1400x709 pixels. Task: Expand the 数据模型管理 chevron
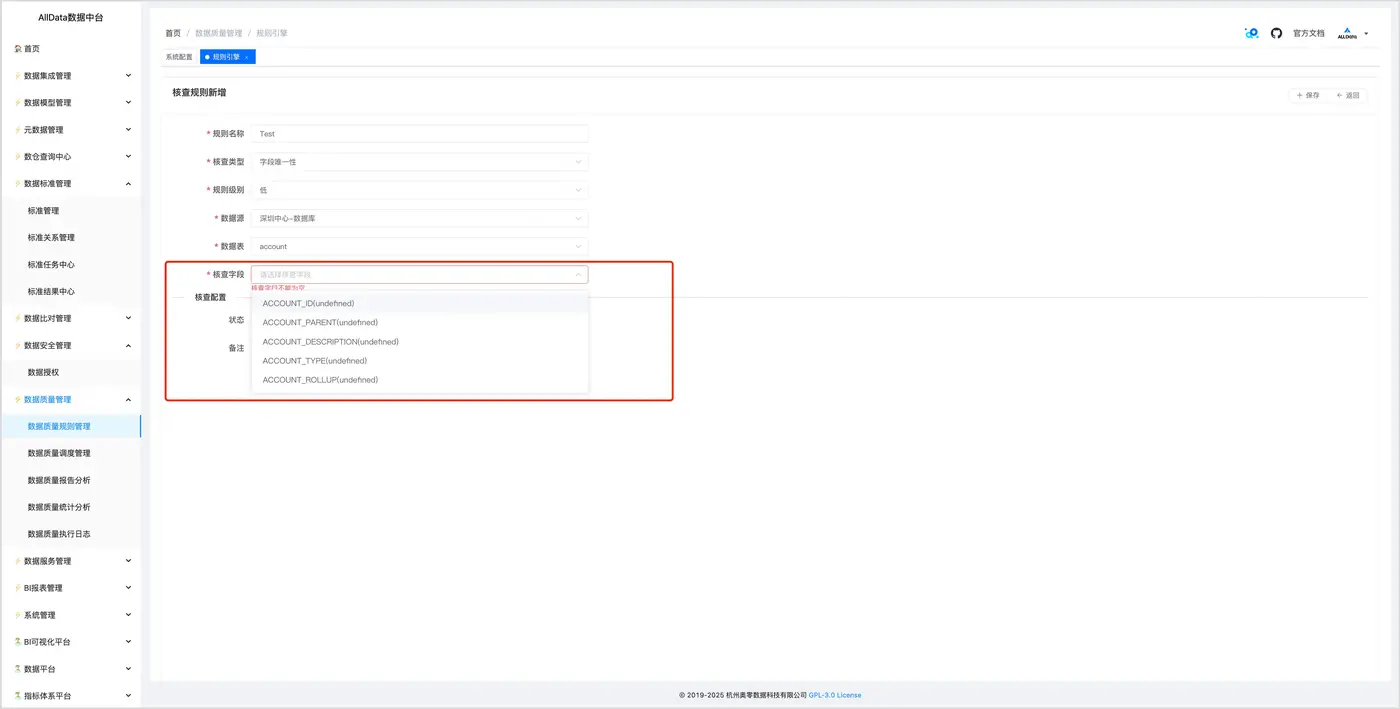coord(128,102)
